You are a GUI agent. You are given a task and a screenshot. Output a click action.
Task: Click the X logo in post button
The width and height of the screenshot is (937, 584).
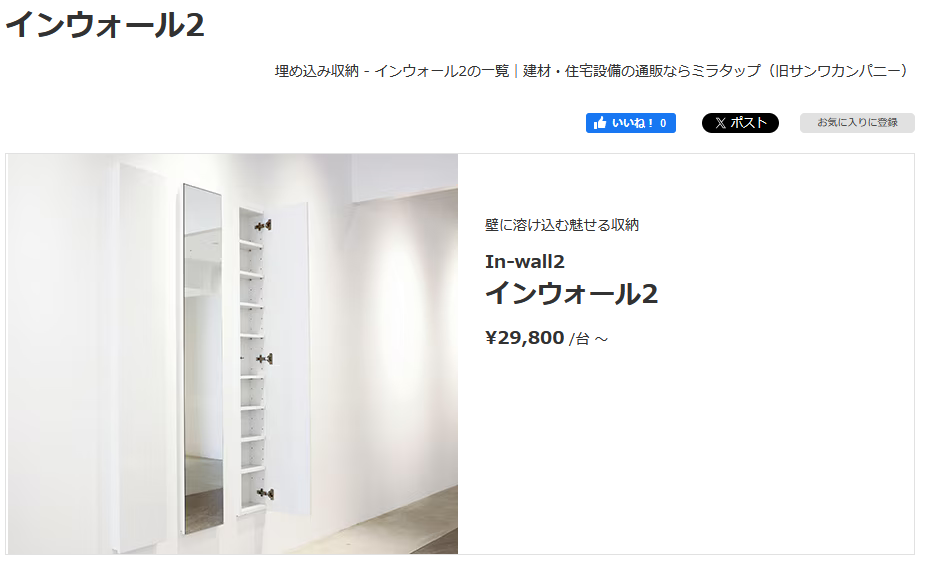click(x=721, y=123)
